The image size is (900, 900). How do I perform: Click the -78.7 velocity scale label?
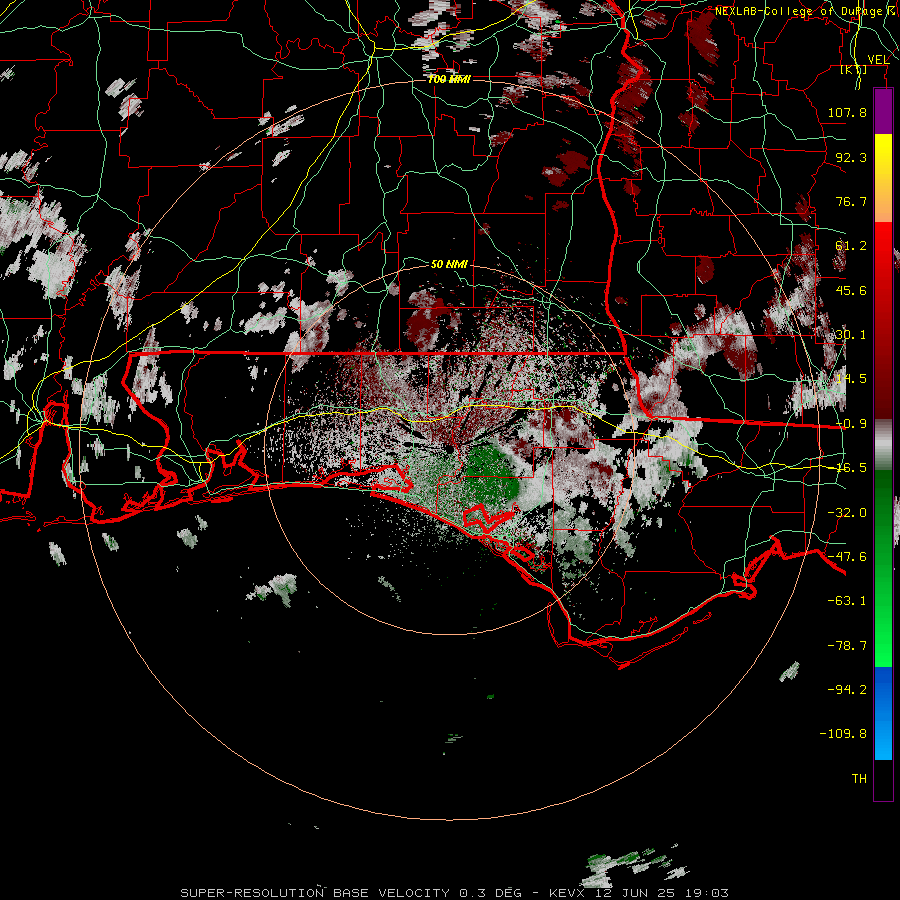(x=847, y=646)
